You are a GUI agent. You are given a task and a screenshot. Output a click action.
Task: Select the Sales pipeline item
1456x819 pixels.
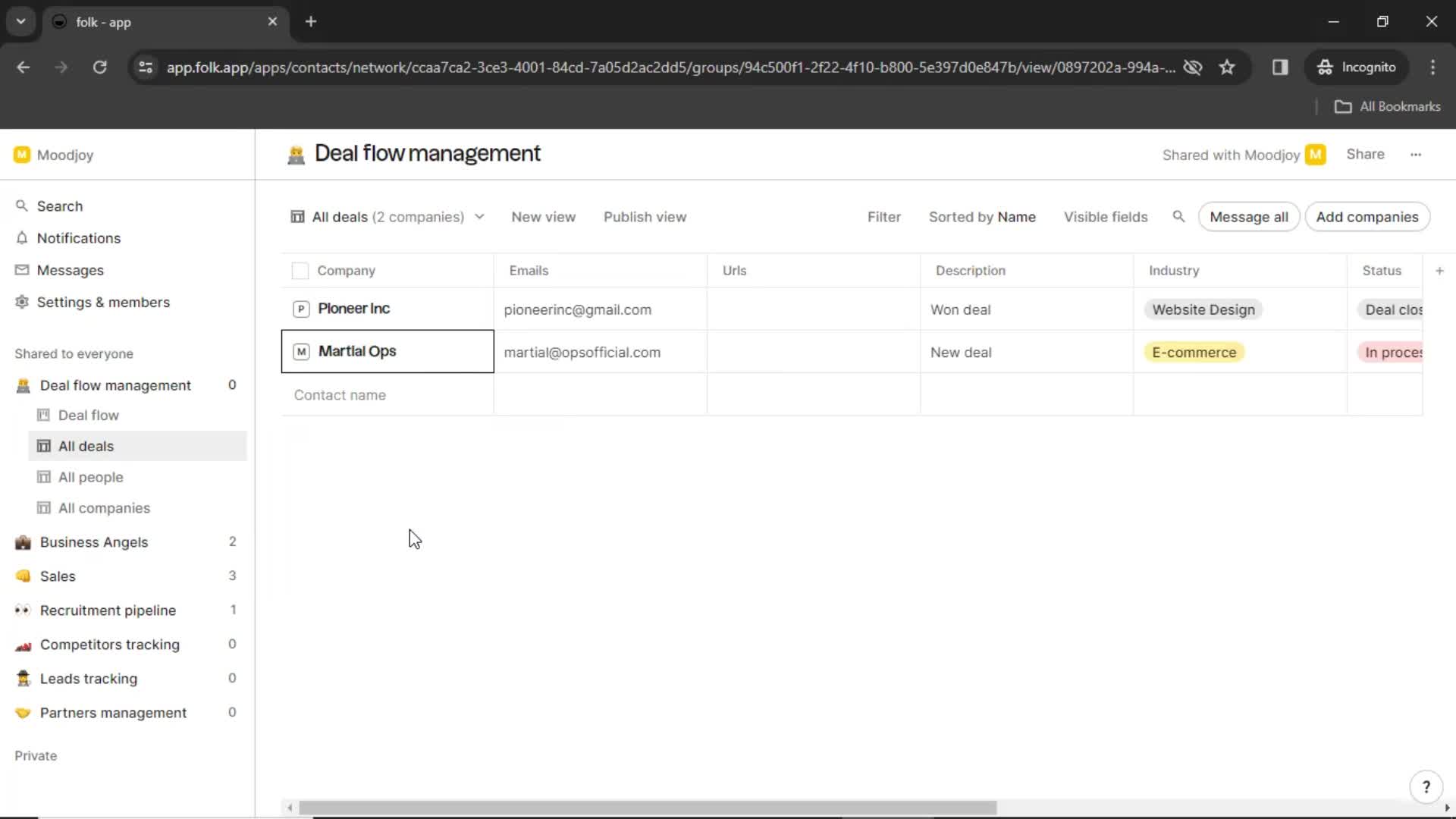[57, 576]
